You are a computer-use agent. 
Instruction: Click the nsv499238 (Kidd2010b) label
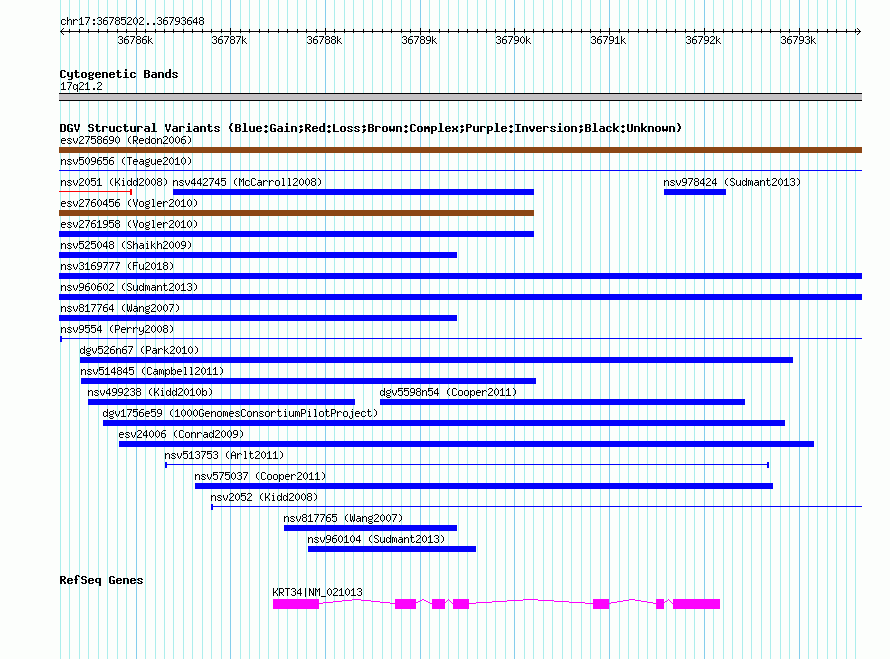point(150,392)
